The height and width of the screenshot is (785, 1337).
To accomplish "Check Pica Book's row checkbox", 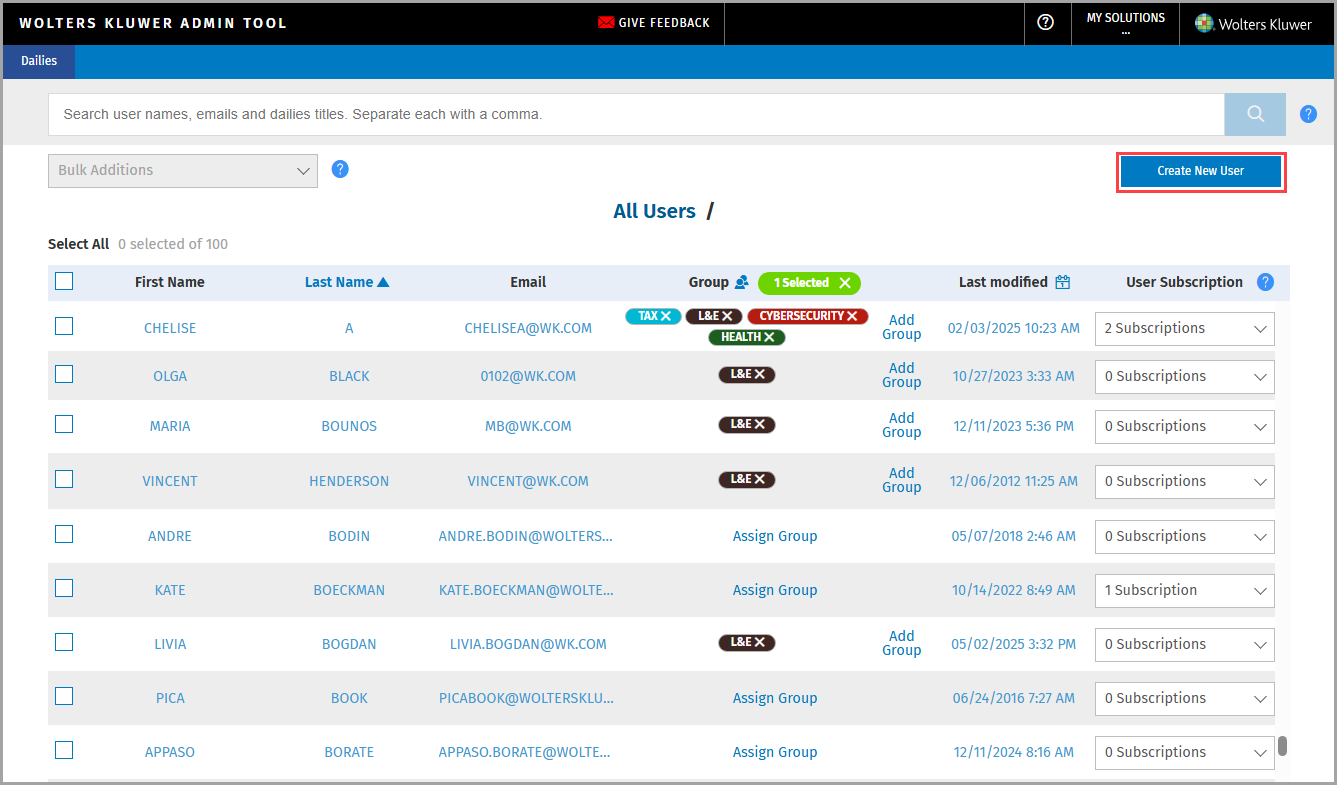I will tap(64, 696).
